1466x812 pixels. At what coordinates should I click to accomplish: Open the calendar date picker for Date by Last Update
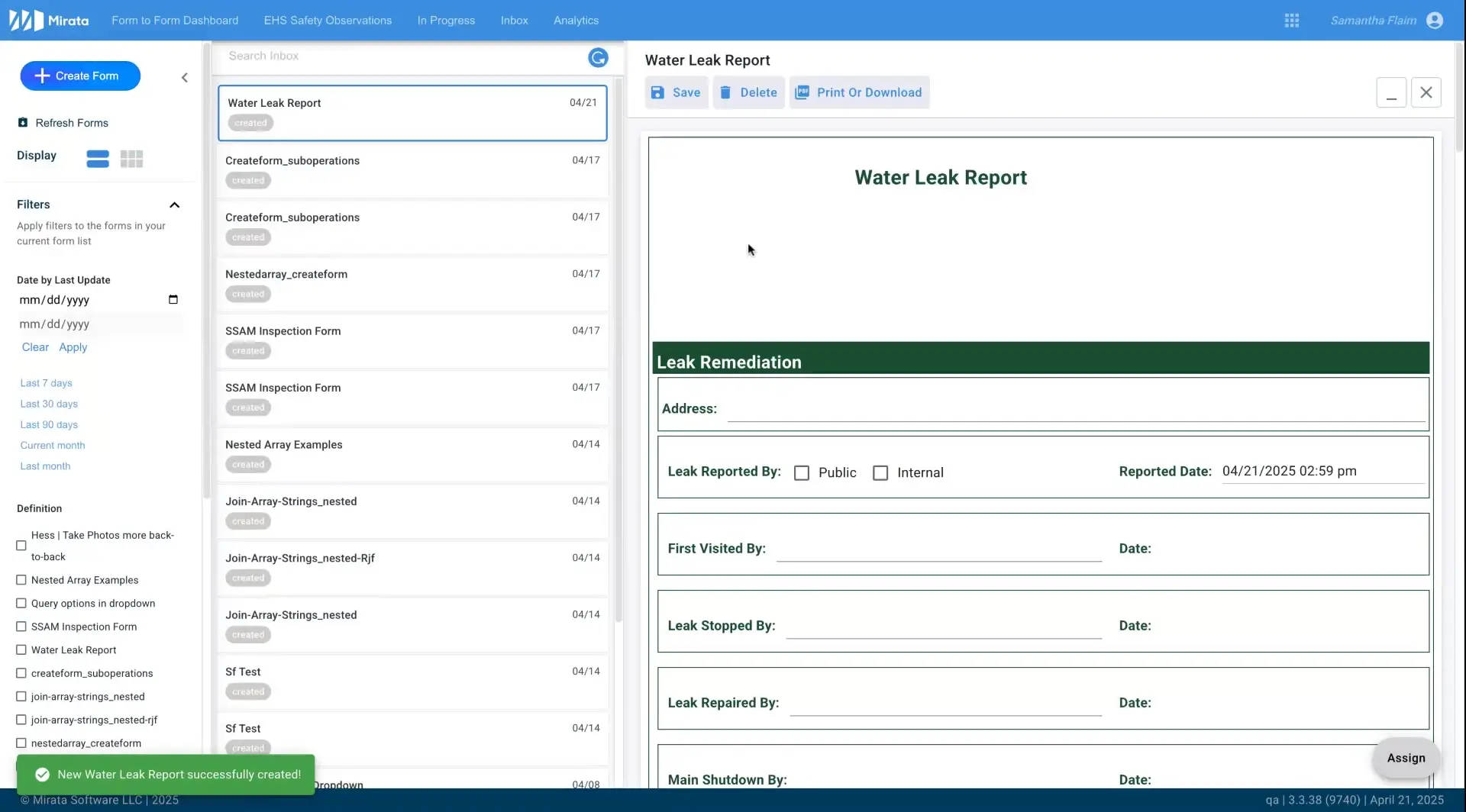173,299
